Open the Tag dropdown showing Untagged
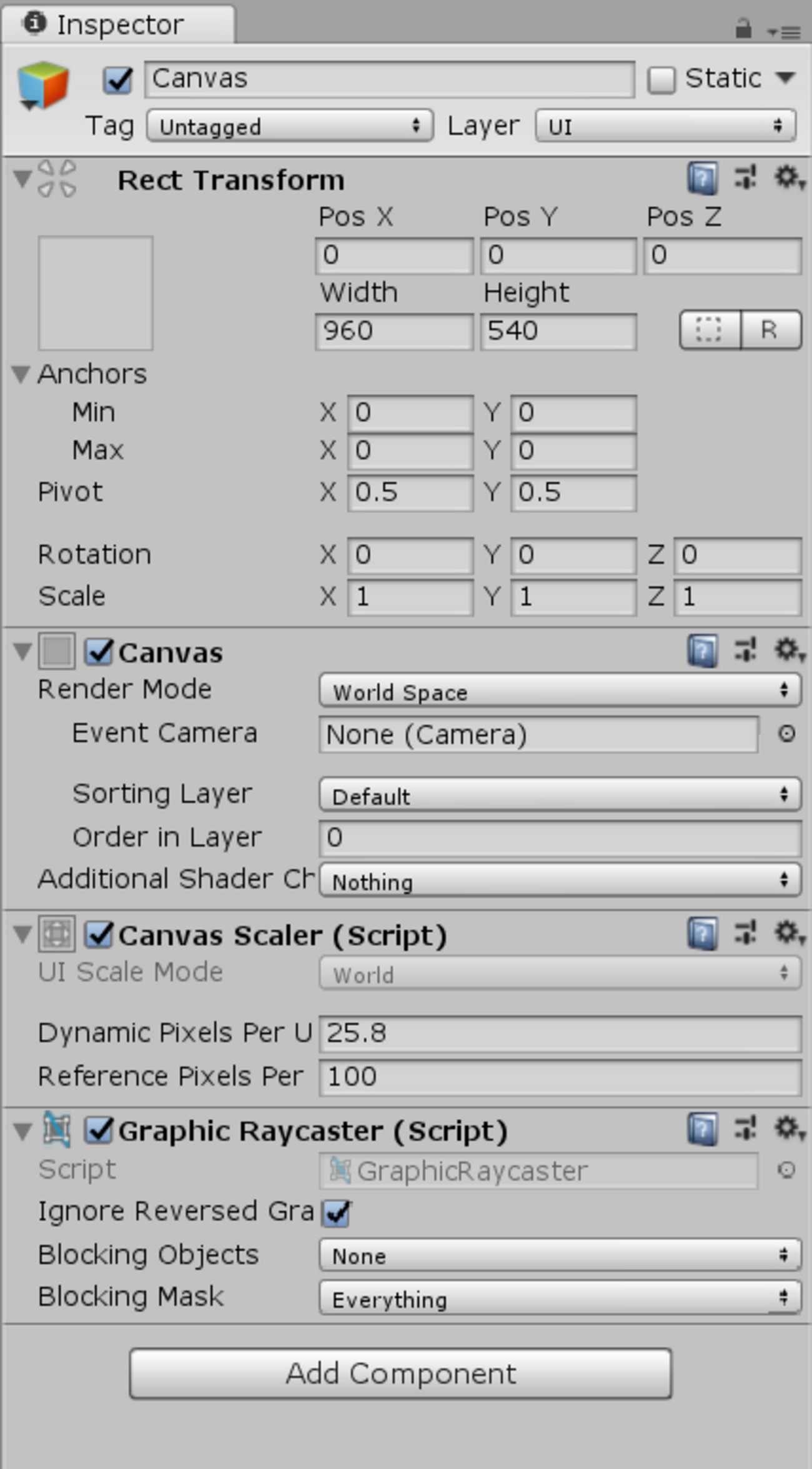The height and width of the screenshot is (1469, 812). [290, 126]
